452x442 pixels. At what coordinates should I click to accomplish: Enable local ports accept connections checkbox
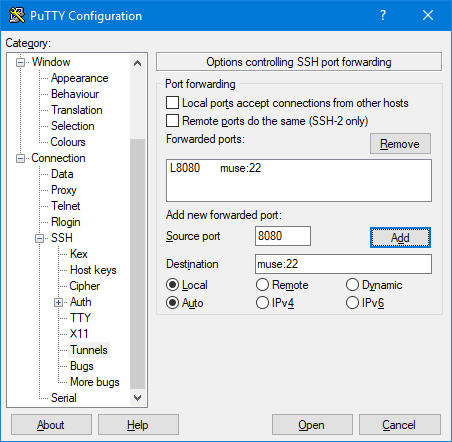pos(172,103)
